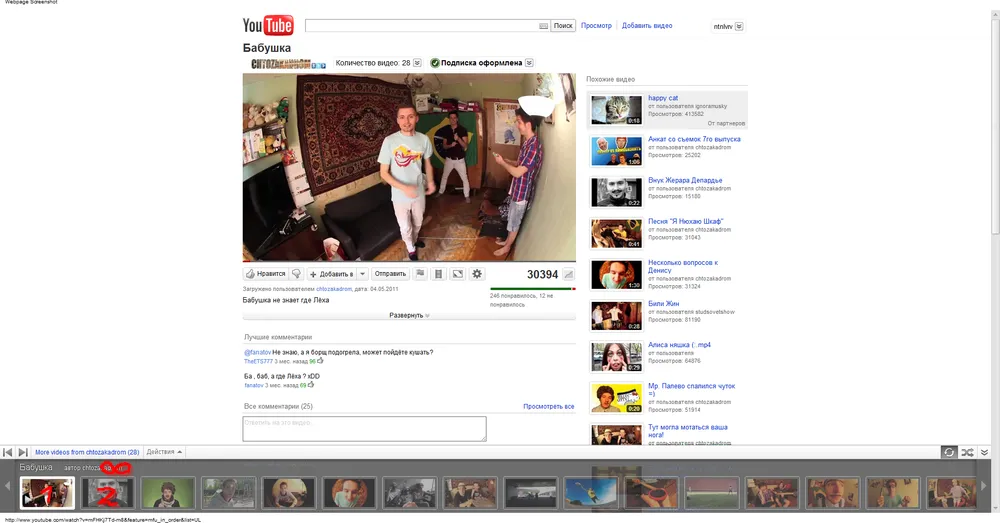Open video settings gear icon

[x=477, y=274]
